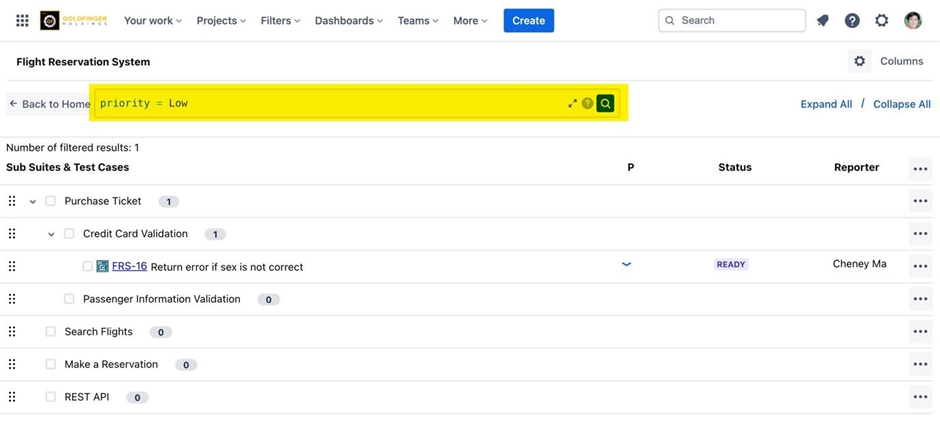
Task: Click the blue Create button
Action: click(x=528, y=21)
